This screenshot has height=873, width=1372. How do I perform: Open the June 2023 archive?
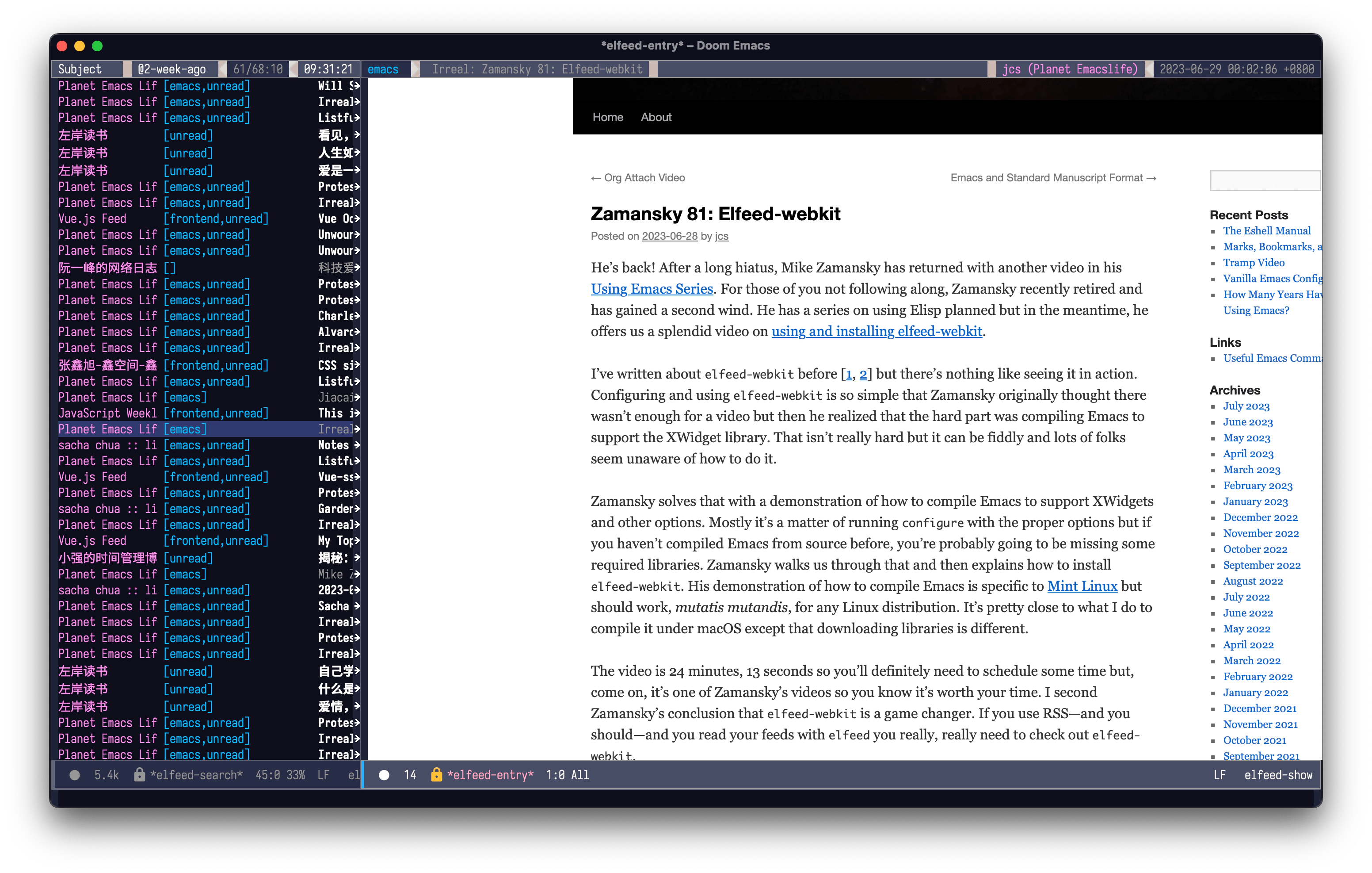1247,422
